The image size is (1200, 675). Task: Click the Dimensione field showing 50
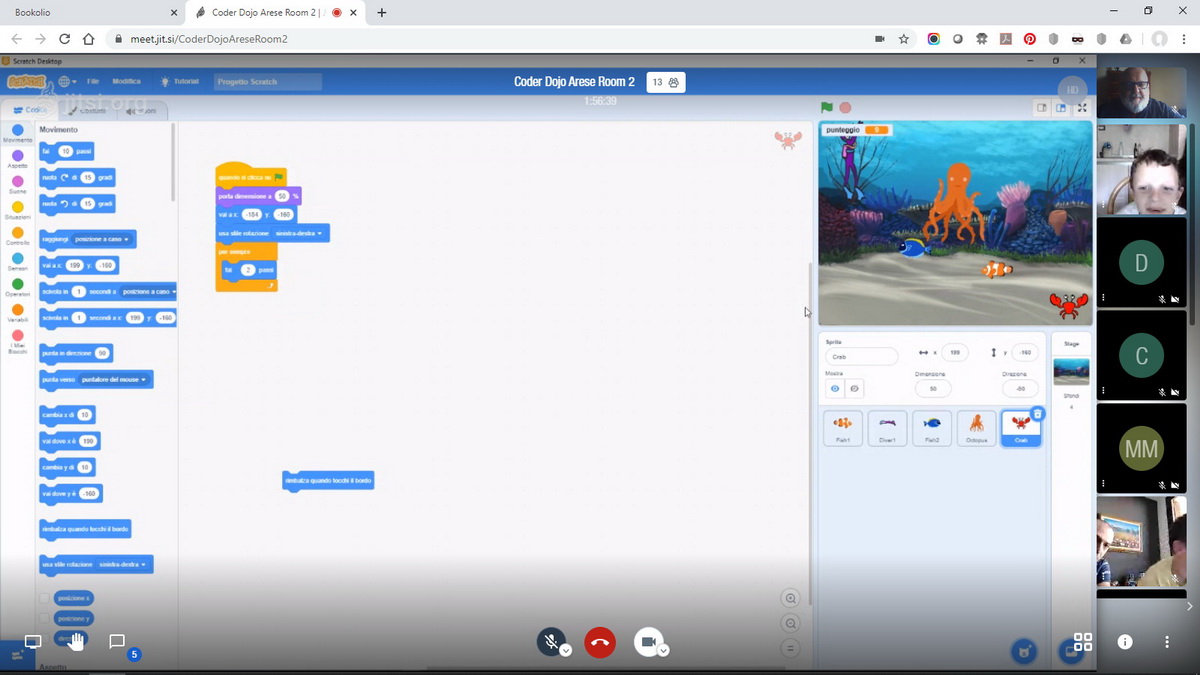(x=932, y=388)
